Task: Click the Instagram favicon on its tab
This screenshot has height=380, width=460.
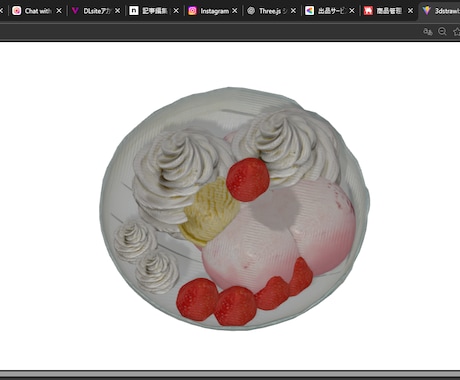Action: (x=192, y=11)
